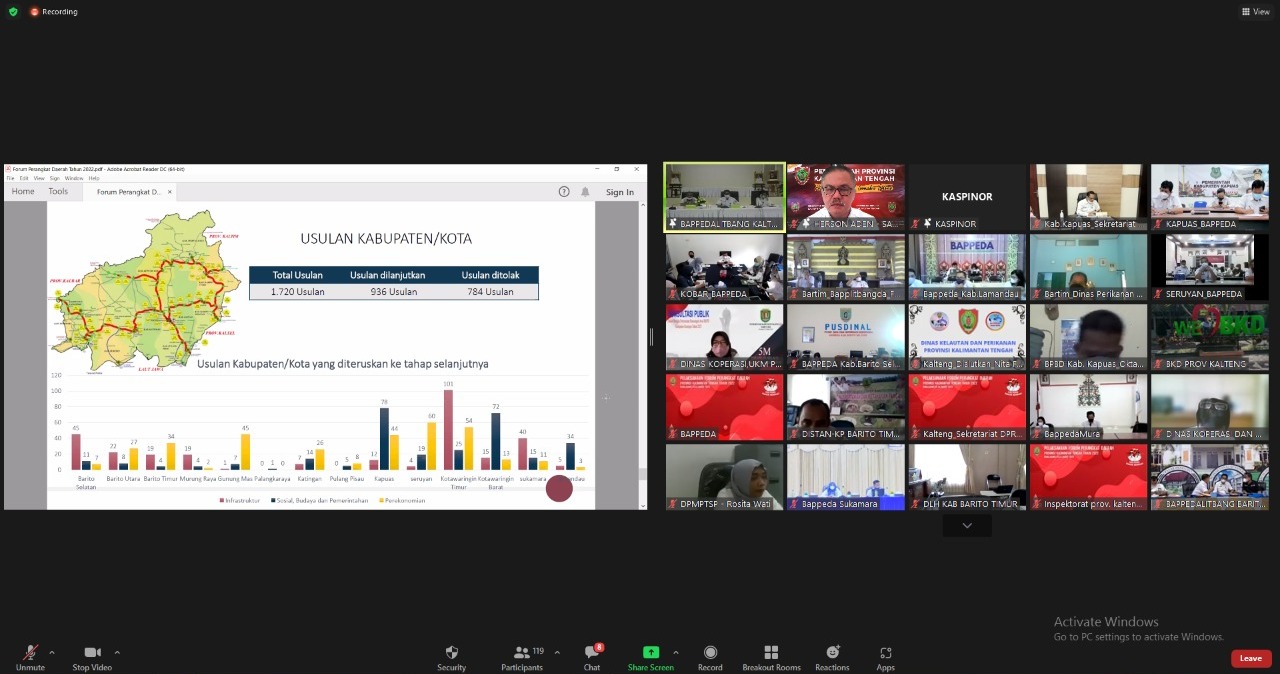This screenshot has height=674, width=1280.
Task: Click Sign In in Acrobat Reader
Action: [x=619, y=192]
